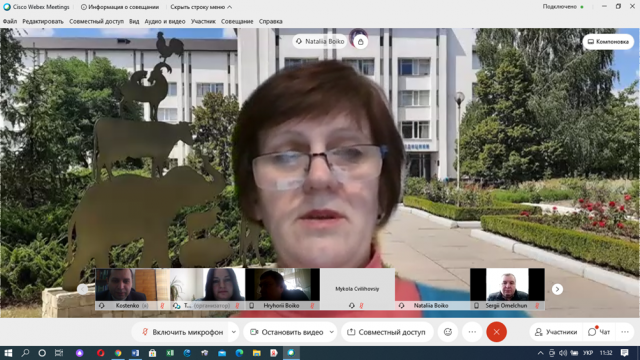Click the Nataliia Boiko name bar in the strip

pyautogui.click(x=432, y=305)
